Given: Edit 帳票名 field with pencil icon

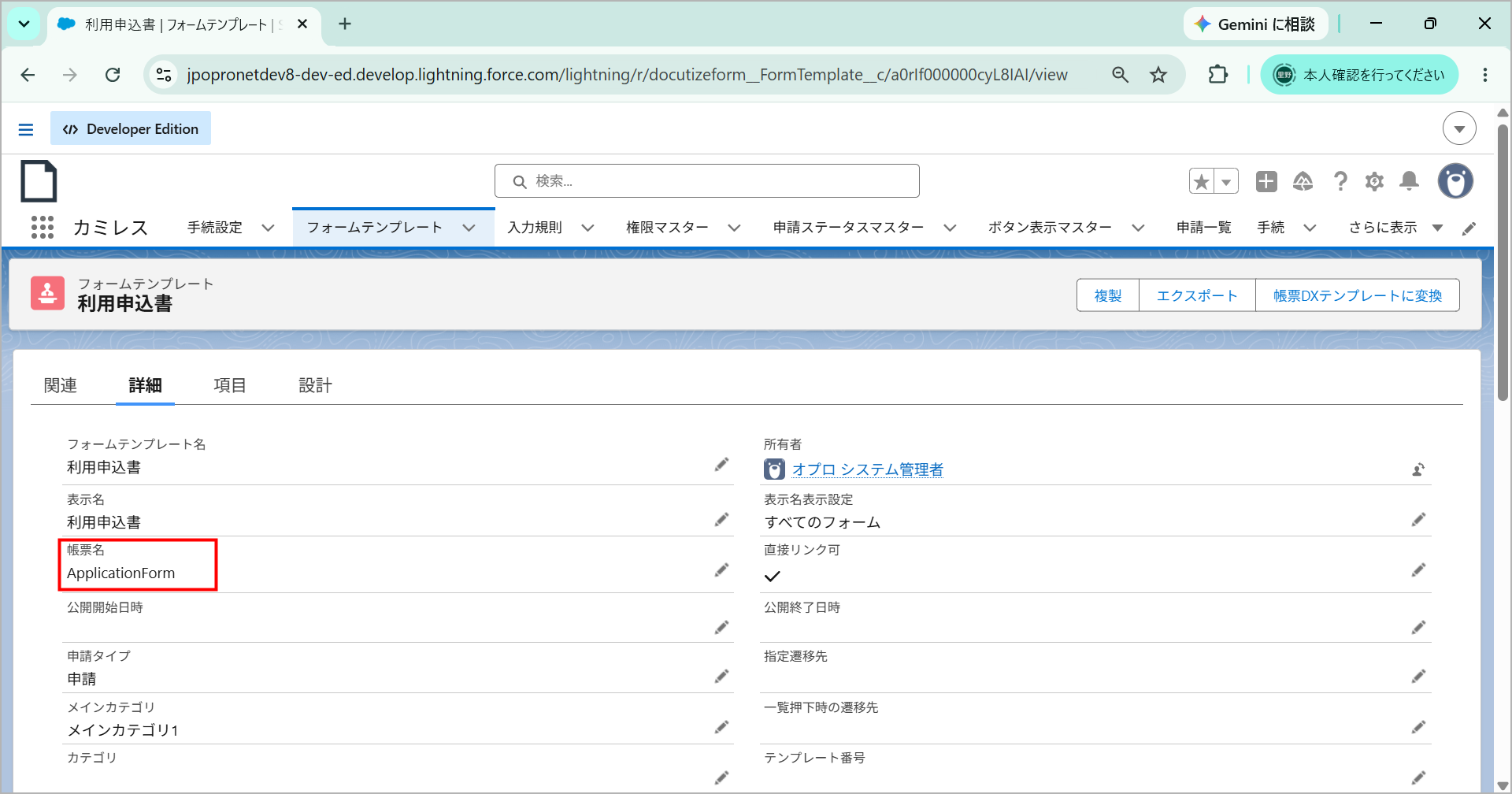Looking at the screenshot, I should click(721, 570).
